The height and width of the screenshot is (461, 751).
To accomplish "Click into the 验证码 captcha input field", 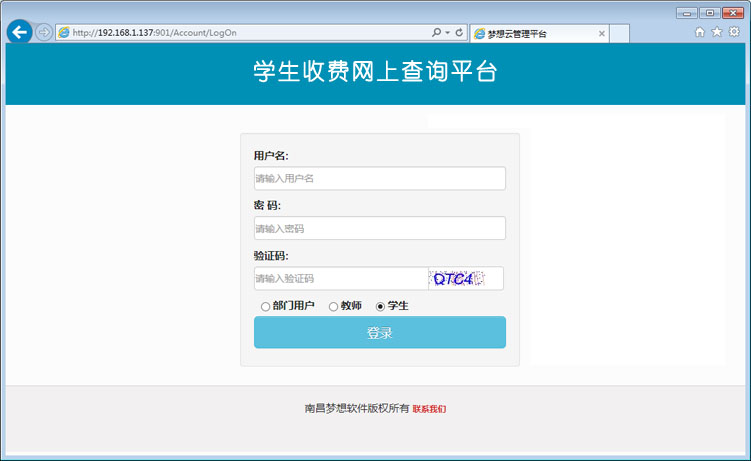I will click(340, 278).
